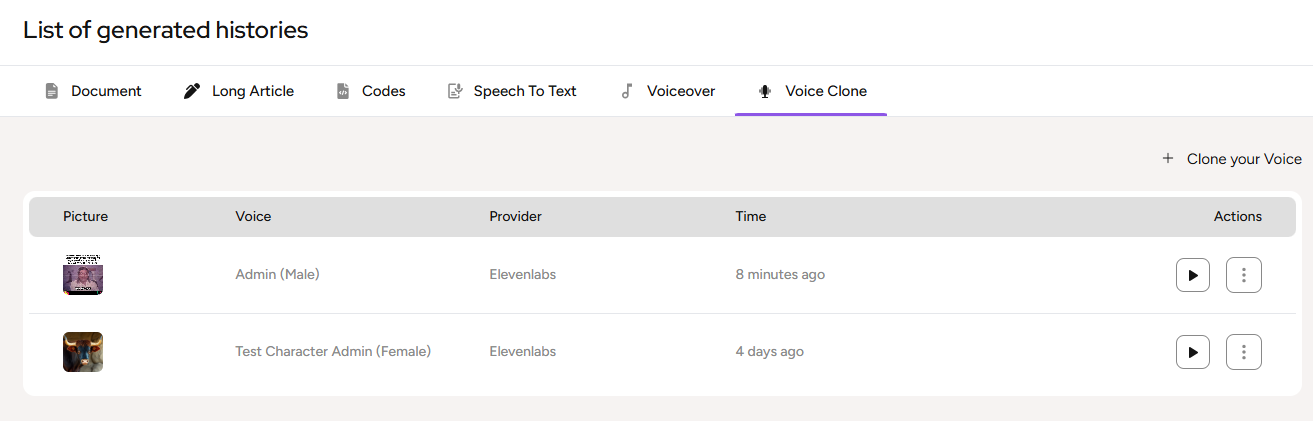Viewport: 1313px width, 421px height.
Task: Click the Admin (Male) voice name
Action: [277, 275]
